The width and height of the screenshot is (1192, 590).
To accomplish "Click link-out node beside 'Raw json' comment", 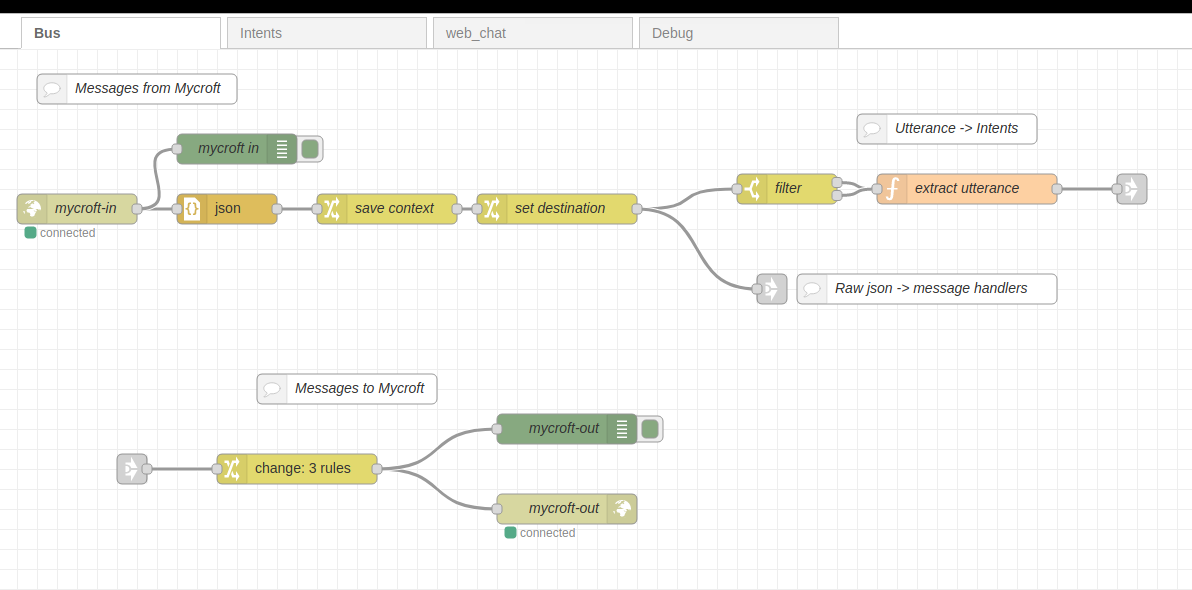I will coord(772,289).
